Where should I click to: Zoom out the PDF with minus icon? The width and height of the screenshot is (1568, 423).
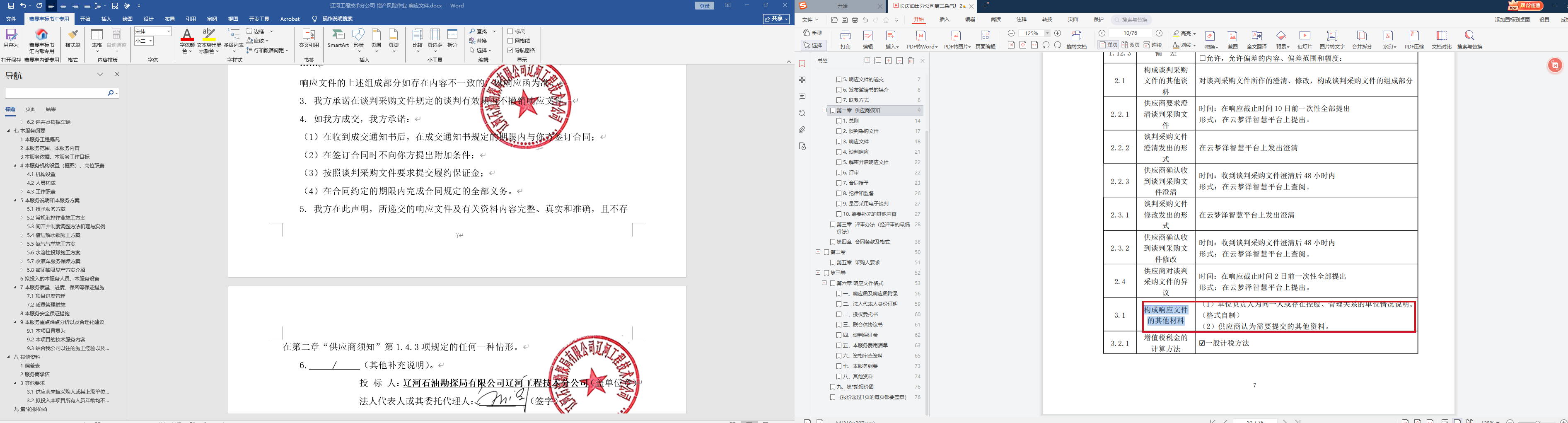tap(1011, 34)
